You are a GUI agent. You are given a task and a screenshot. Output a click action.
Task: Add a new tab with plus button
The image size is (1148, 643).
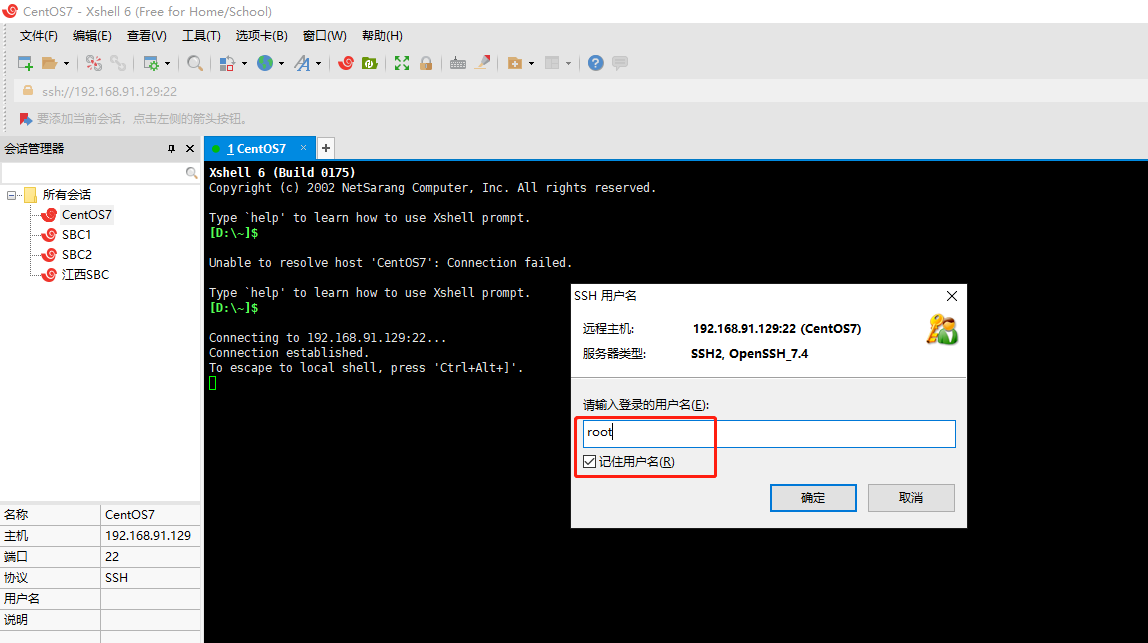(x=326, y=149)
